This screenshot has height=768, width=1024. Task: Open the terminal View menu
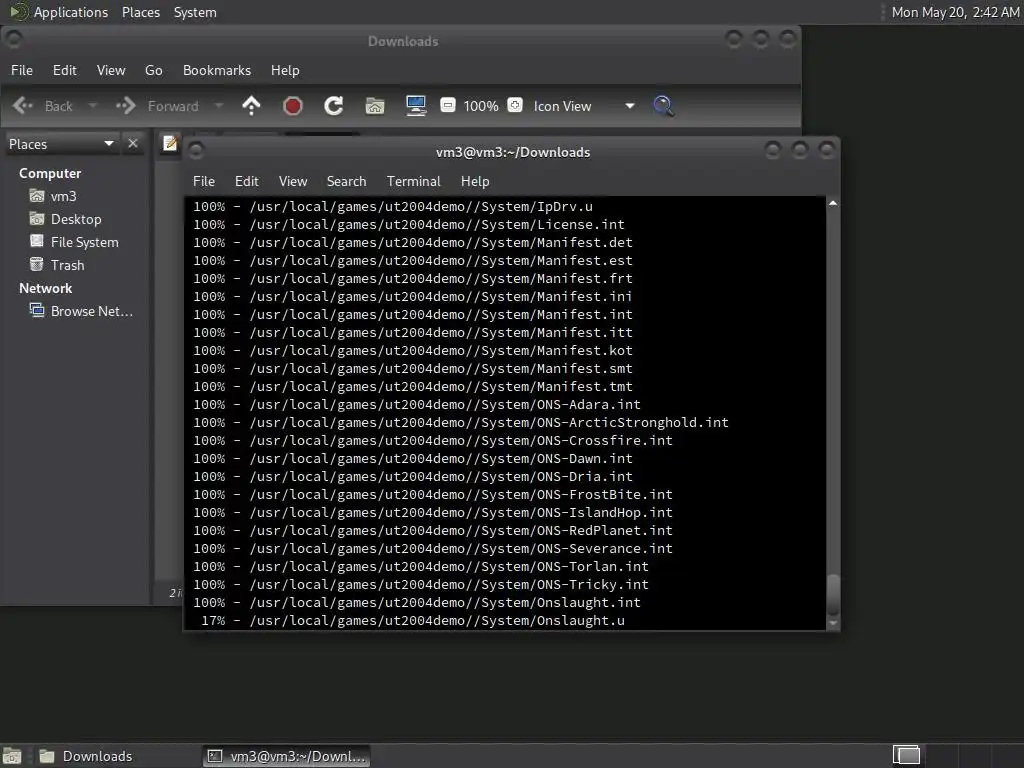[x=293, y=181]
